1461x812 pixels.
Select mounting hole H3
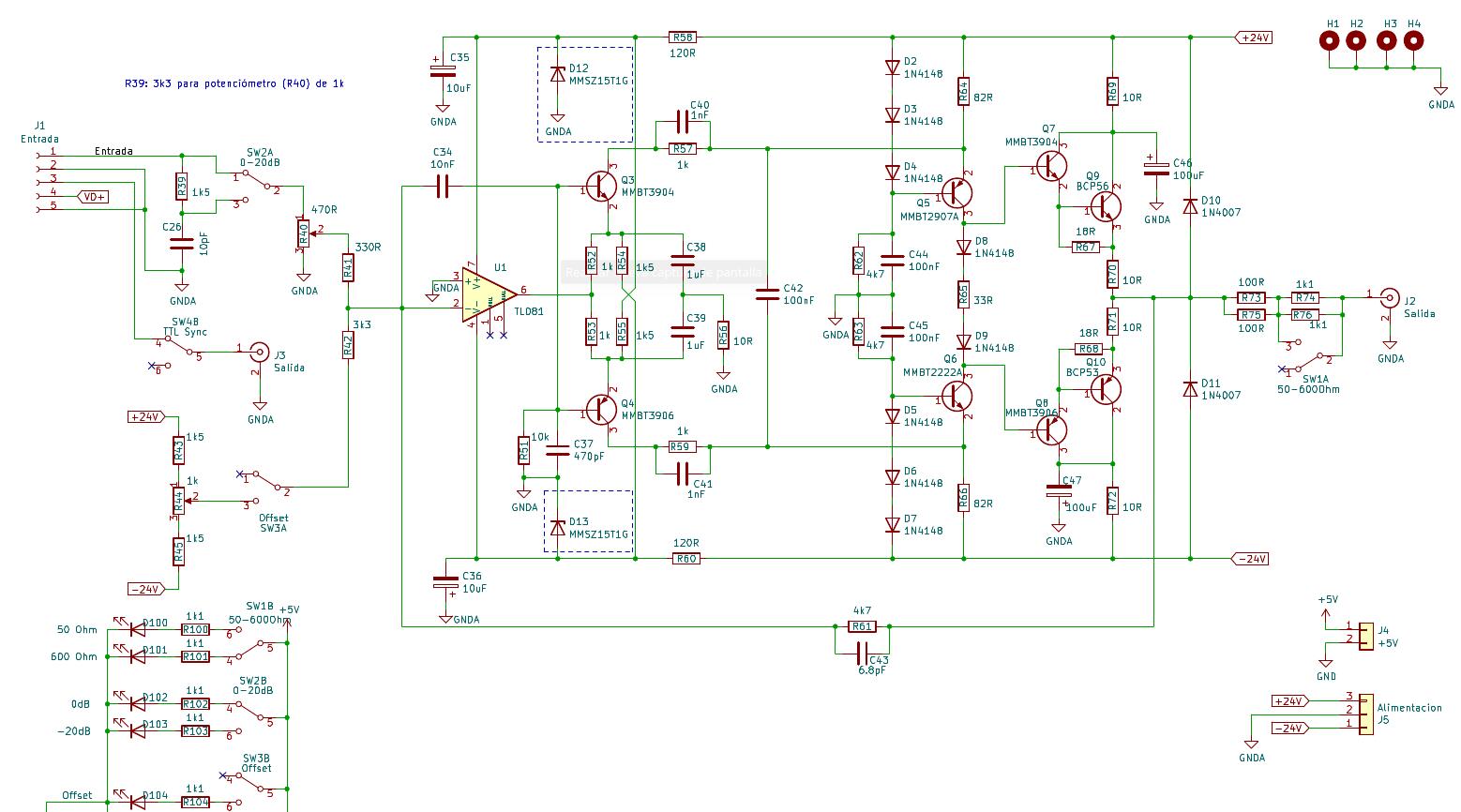point(1387,40)
